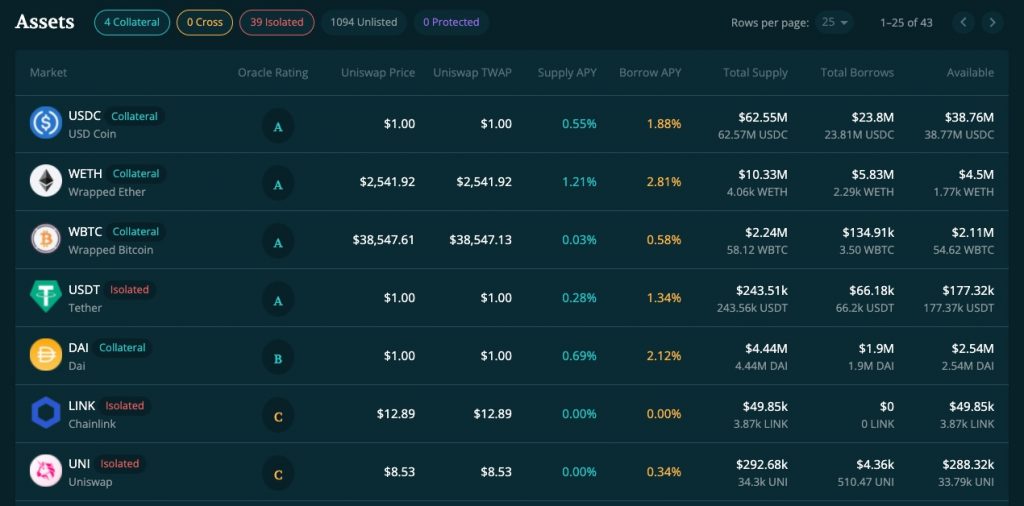The image size is (1024, 506).
Task: Sort by Uniswap TWAP column
Action: tap(473, 72)
